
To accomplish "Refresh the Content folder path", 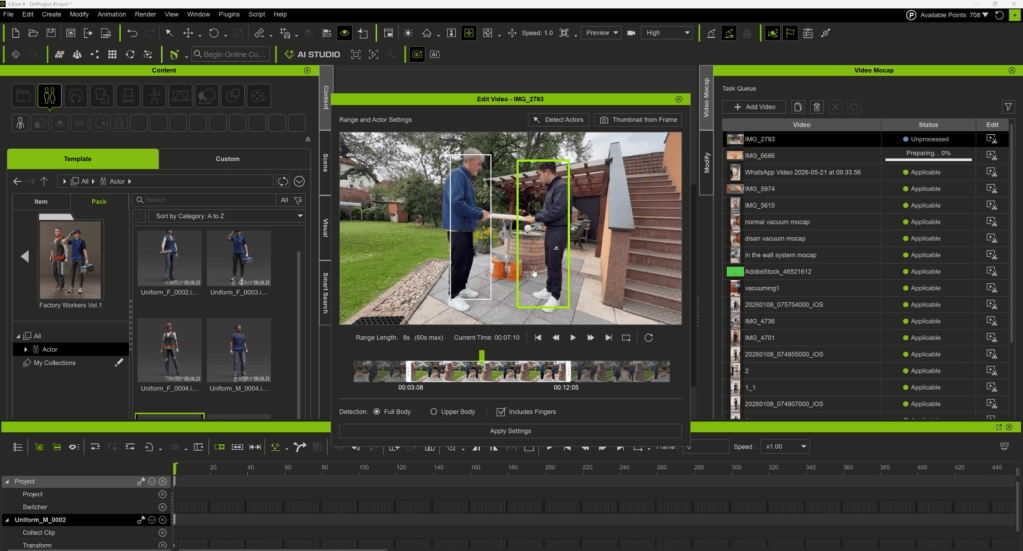I will [x=282, y=181].
